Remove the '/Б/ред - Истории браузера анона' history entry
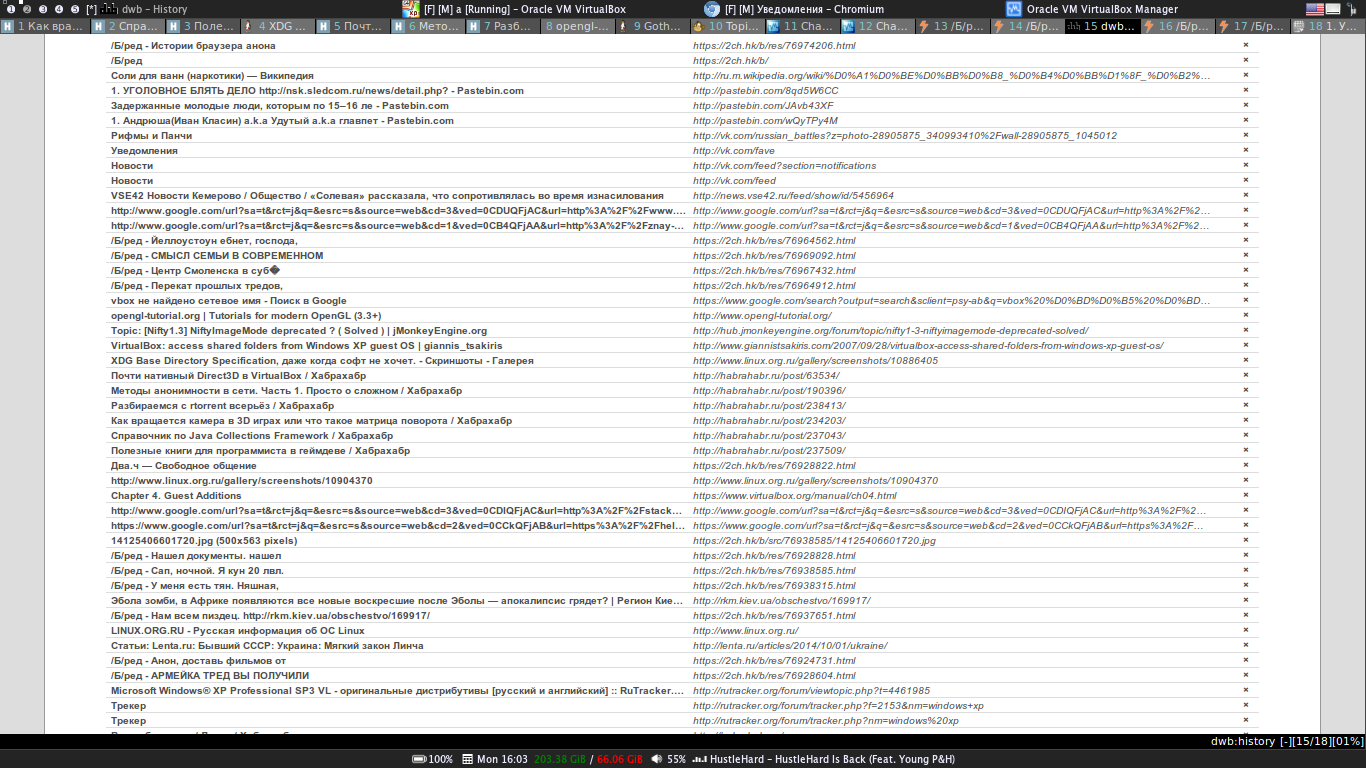This screenshot has height=768, width=1366. click(1246, 45)
